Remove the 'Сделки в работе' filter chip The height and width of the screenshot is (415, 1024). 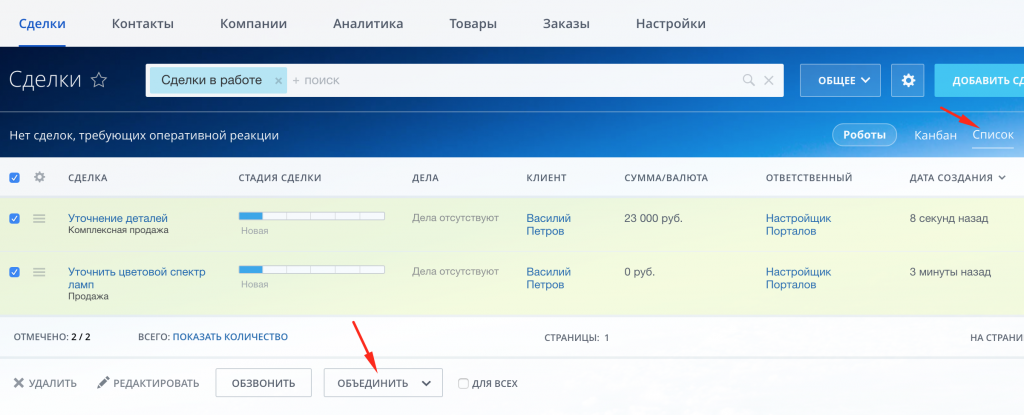tap(278, 80)
